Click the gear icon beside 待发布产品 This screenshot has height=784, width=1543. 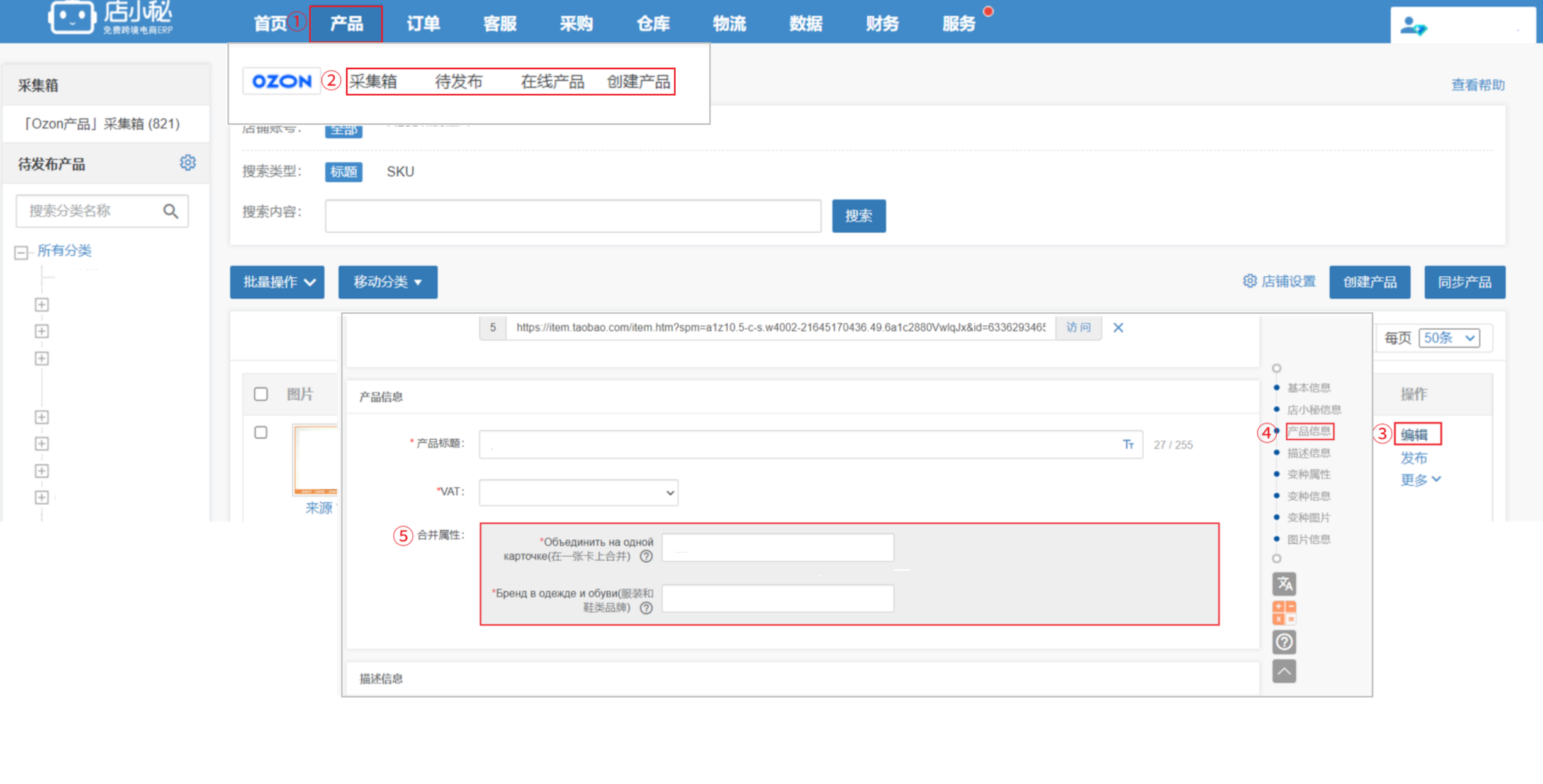point(188,163)
